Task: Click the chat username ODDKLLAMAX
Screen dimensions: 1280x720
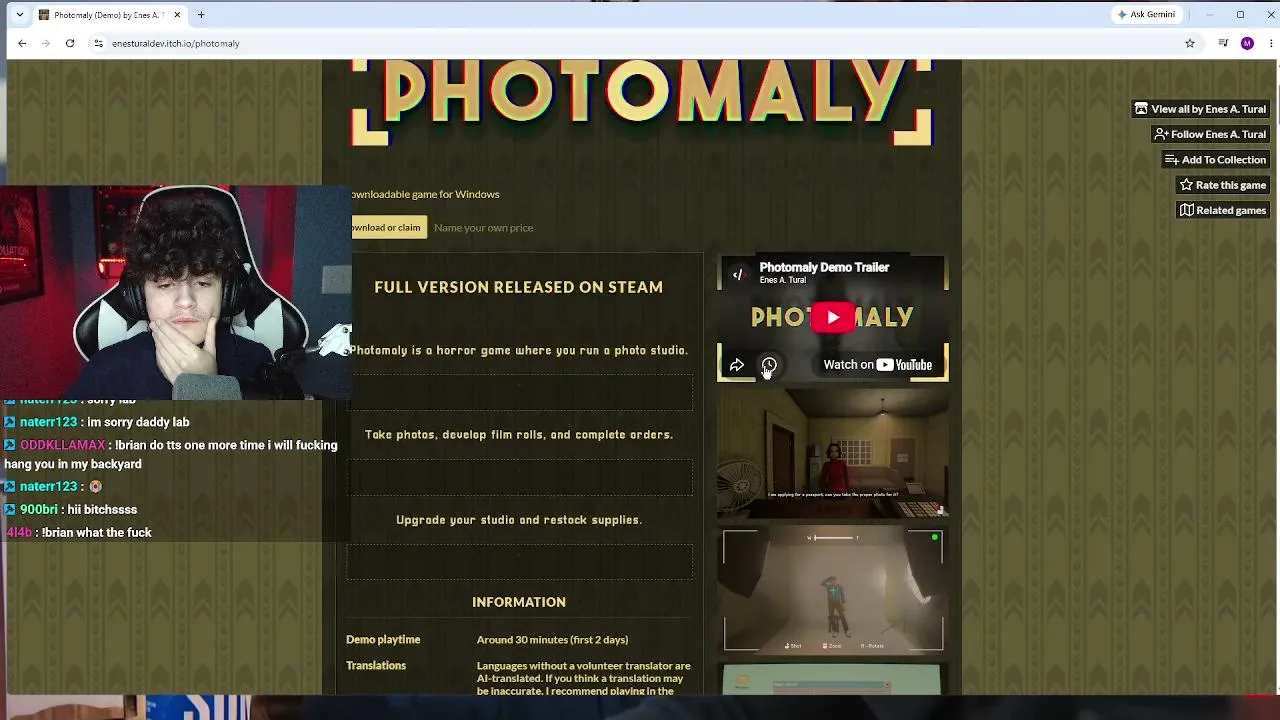Action: 62,445
